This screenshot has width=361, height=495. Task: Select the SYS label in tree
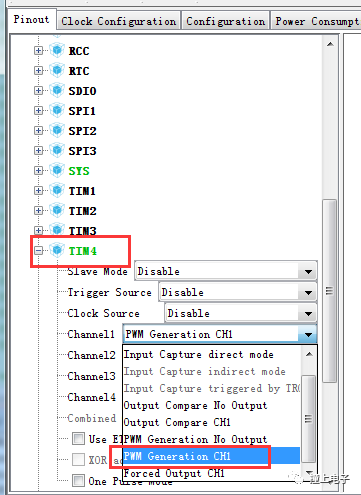[x=79, y=171]
